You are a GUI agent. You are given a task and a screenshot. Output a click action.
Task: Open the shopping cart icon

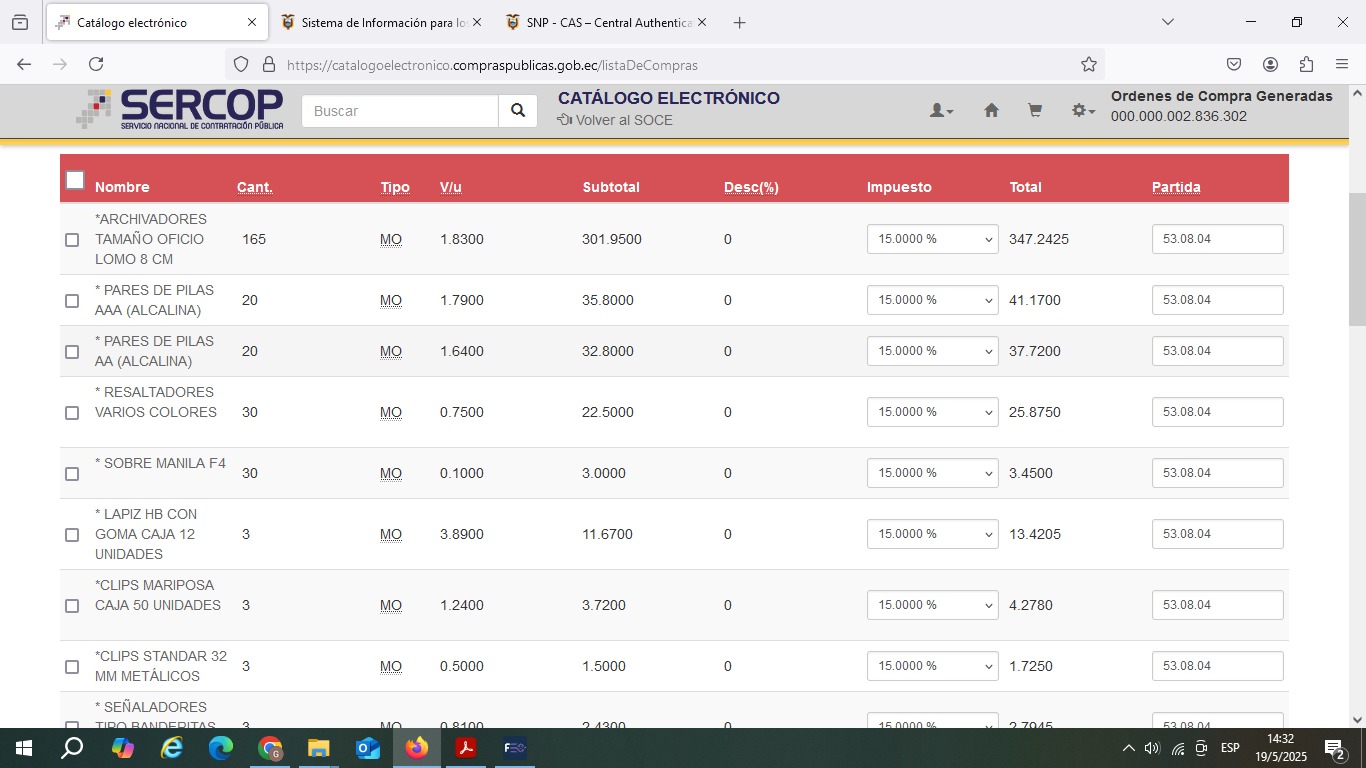tap(1035, 111)
